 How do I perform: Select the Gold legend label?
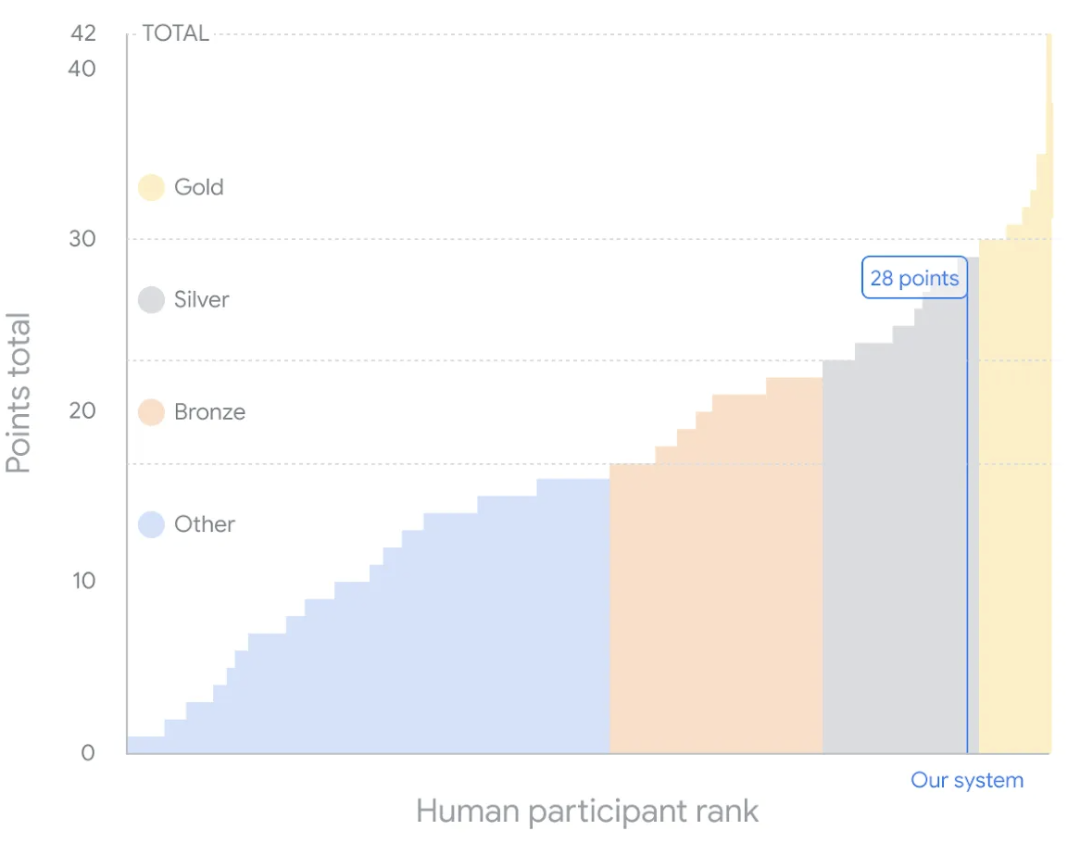click(198, 187)
